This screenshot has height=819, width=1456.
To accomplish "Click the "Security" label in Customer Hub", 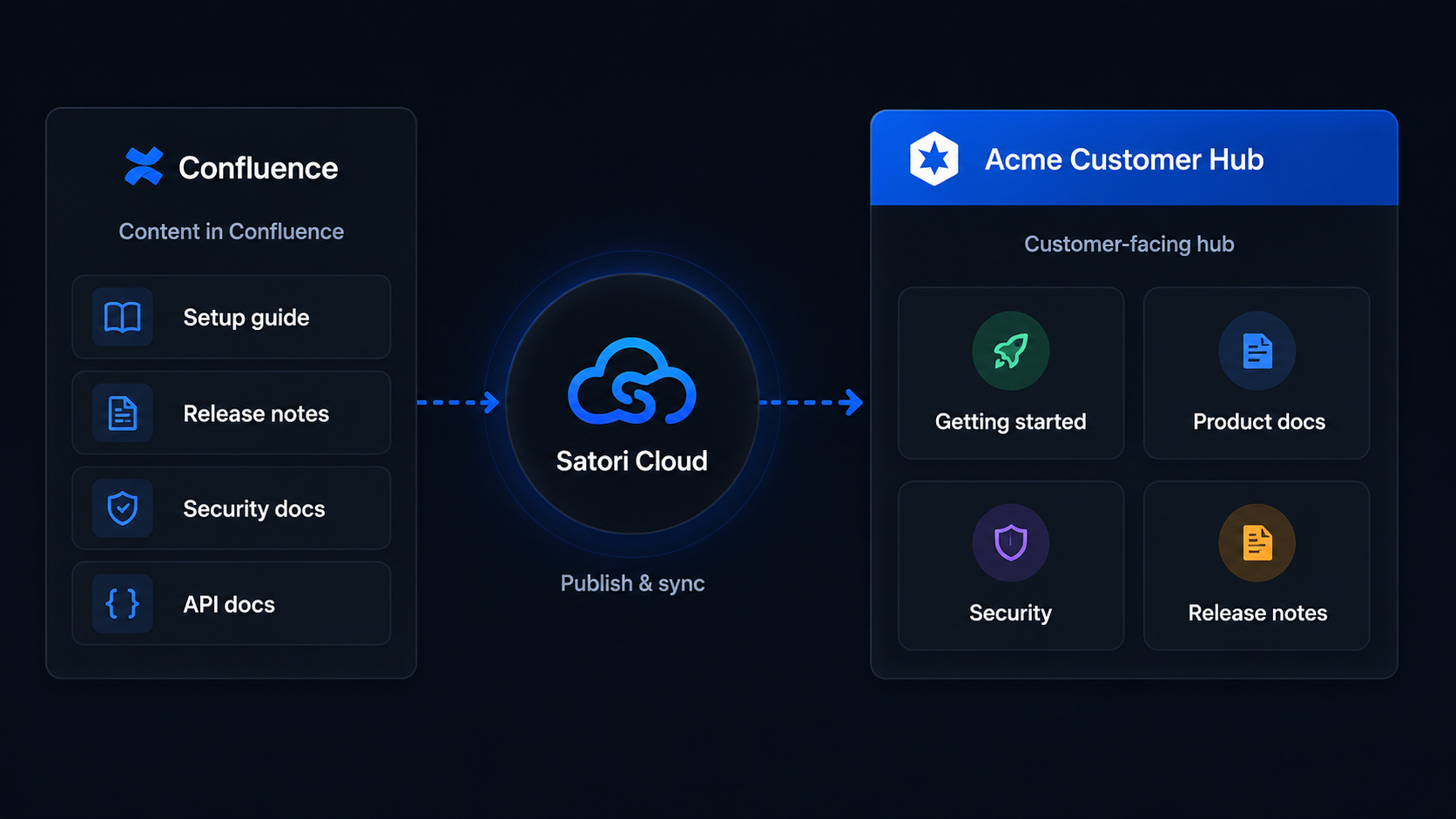I will click(x=1011, y=614).
